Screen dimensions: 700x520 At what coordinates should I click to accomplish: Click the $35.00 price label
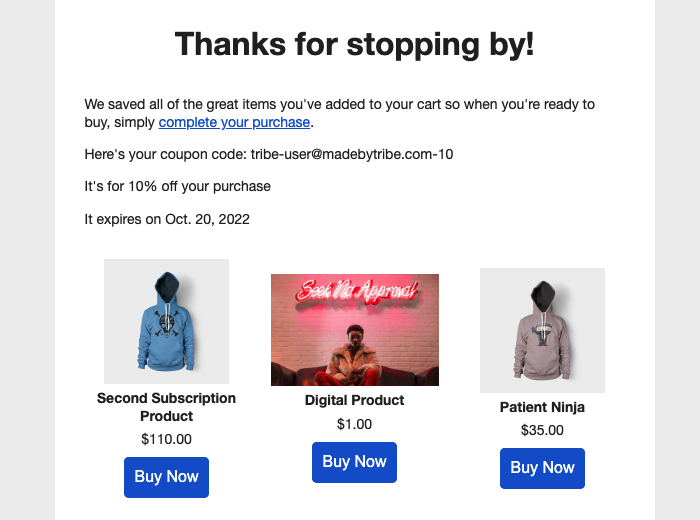542,430
